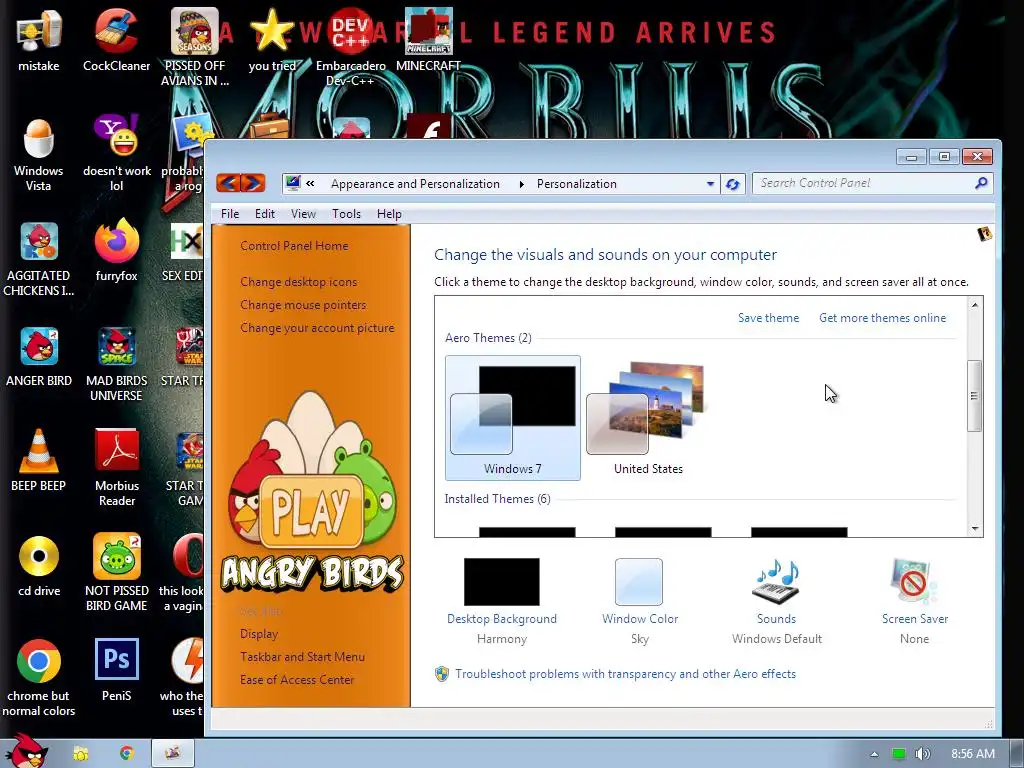Open the Tools menu
Screen dimensions: 1024x768
point(346,214)
